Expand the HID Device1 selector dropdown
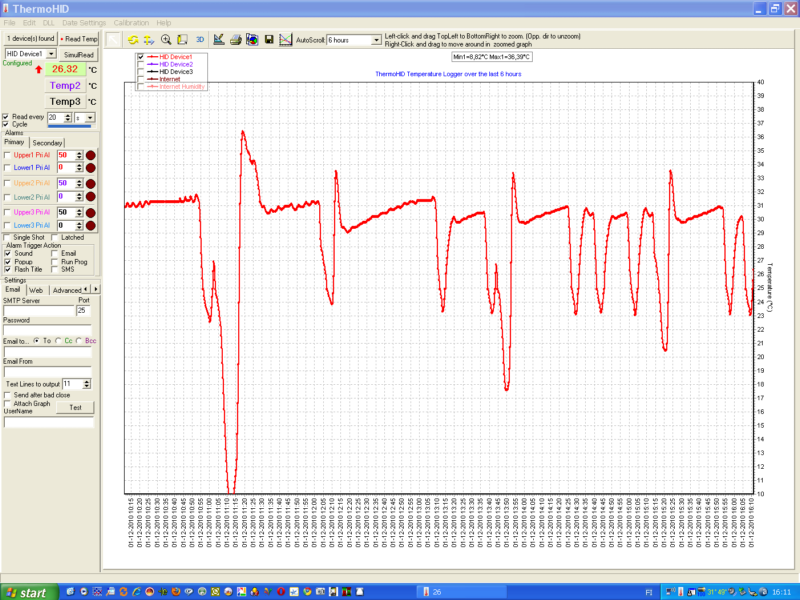800x600 pixels. (x=52, y=54)
